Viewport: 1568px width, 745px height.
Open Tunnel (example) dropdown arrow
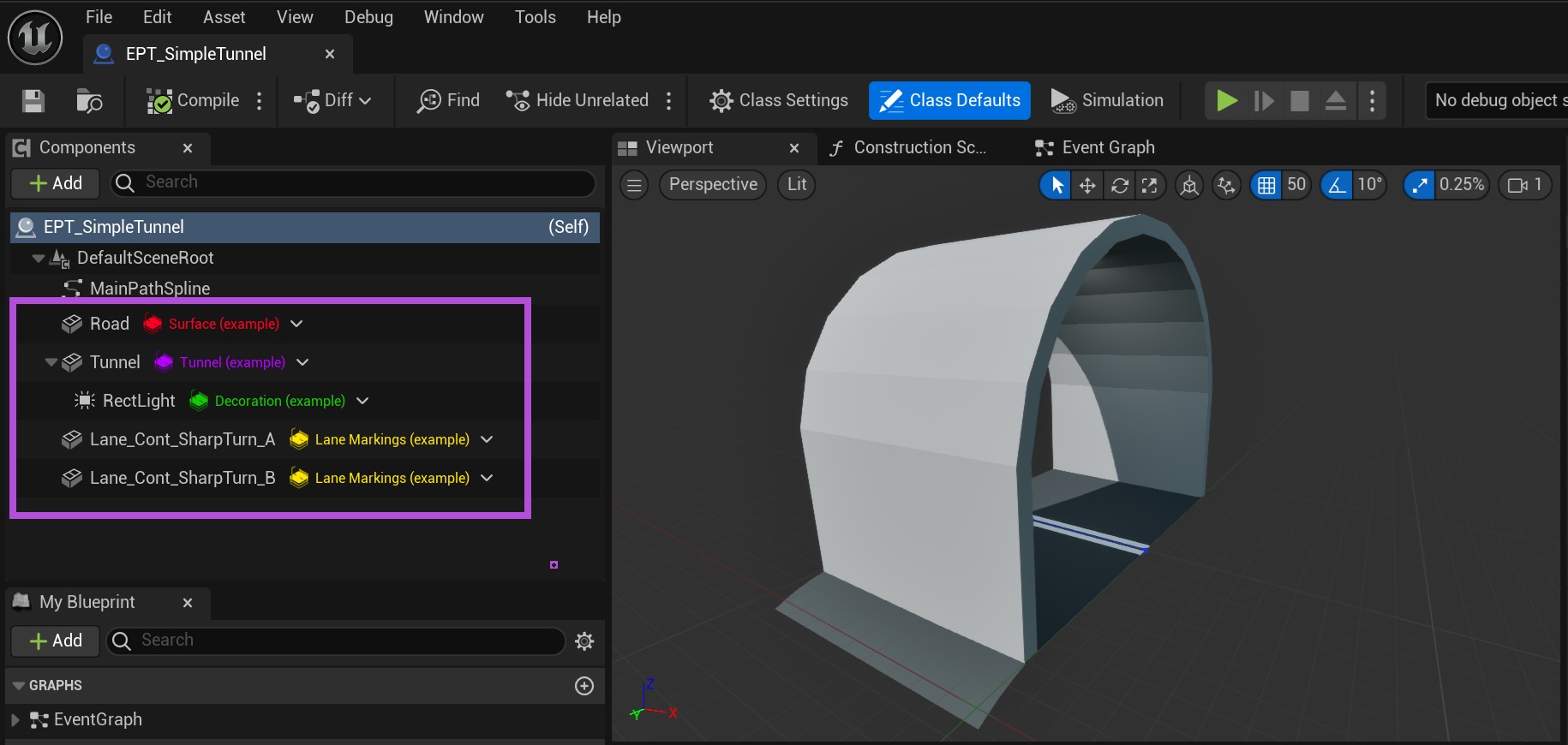coord(302,362)
